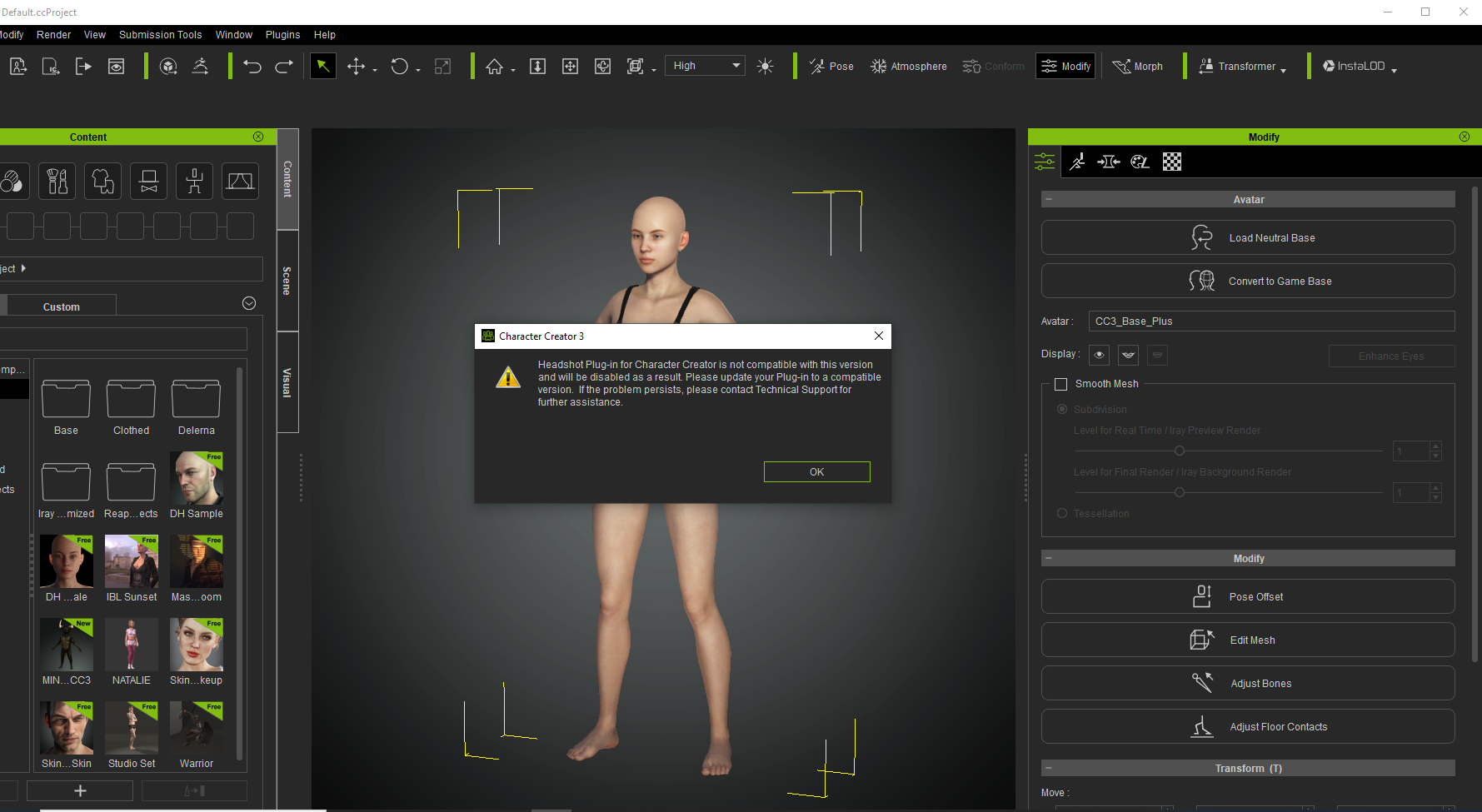Click OK in the warning dialog
1482x812 pixels.
(816, 471)
